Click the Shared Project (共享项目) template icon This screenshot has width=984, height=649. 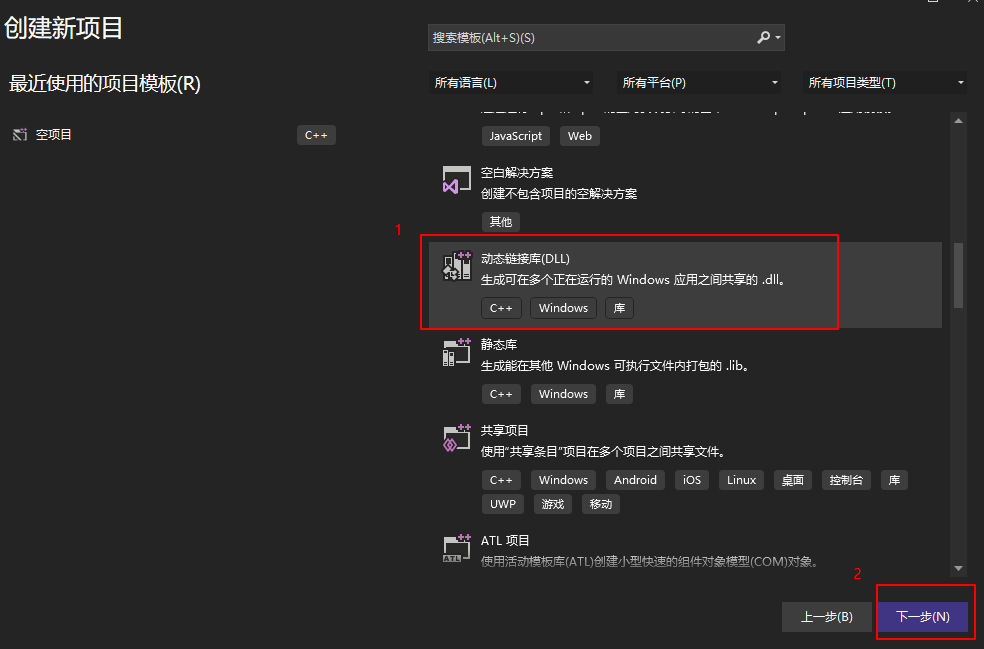point(456,438)
